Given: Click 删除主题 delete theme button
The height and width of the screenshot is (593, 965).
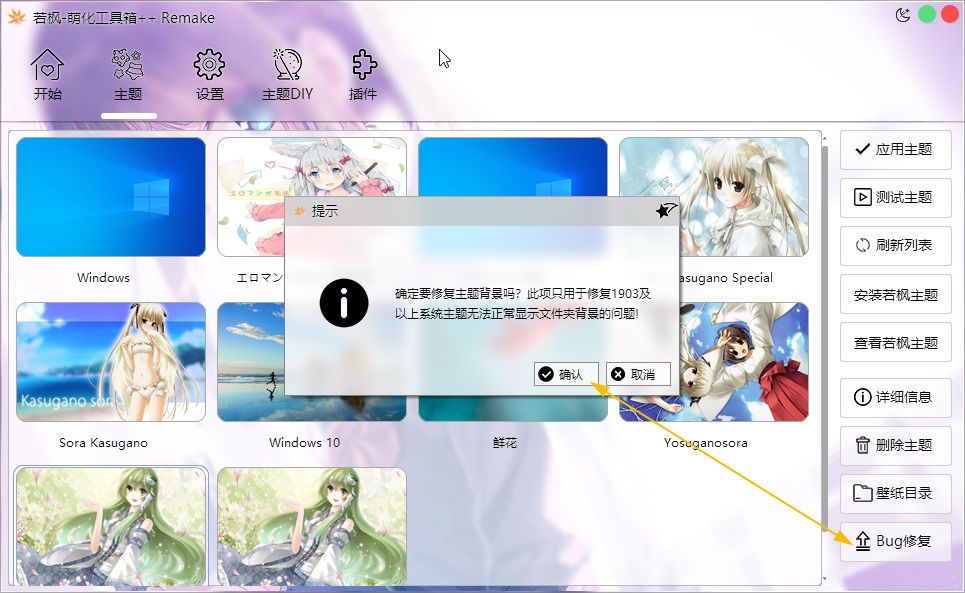Looking at the screenshot, I should pyautogui.click(x=895, y=445).
